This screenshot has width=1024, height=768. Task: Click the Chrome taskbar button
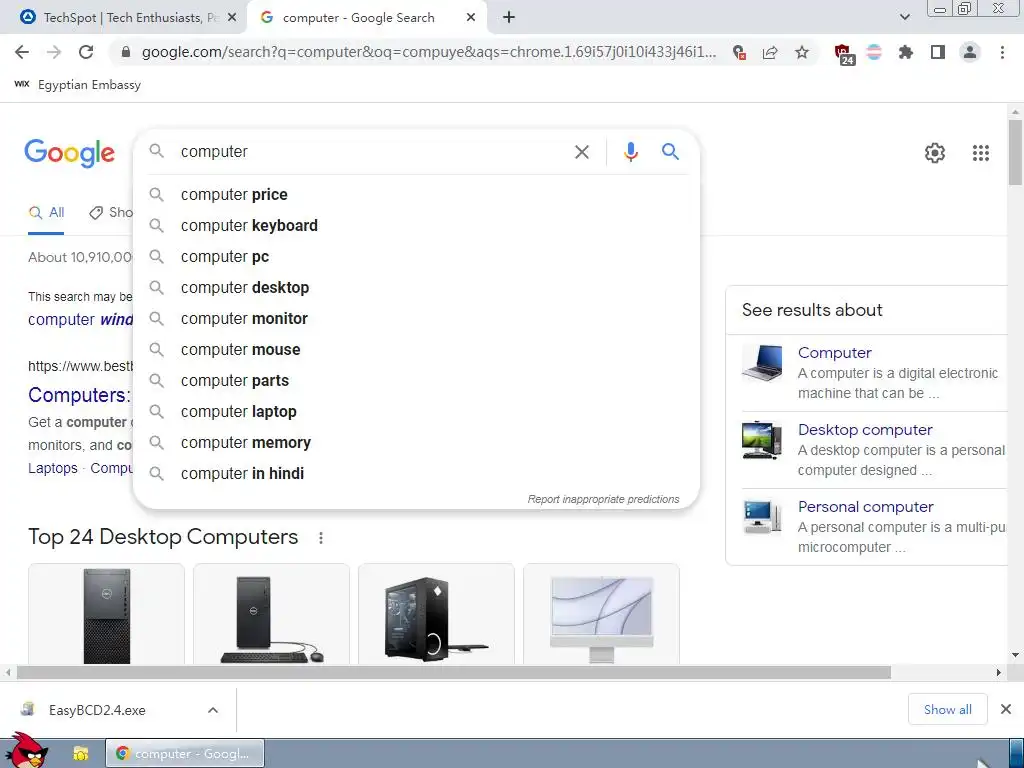[185, 754]
